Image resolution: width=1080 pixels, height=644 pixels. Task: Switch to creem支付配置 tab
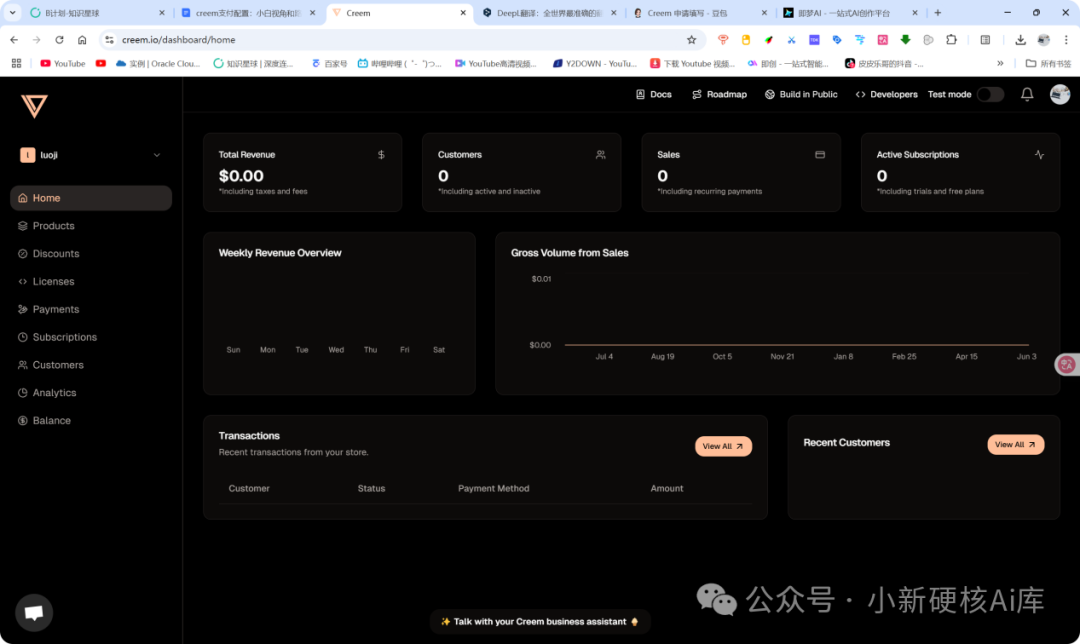tap(248, 13)
